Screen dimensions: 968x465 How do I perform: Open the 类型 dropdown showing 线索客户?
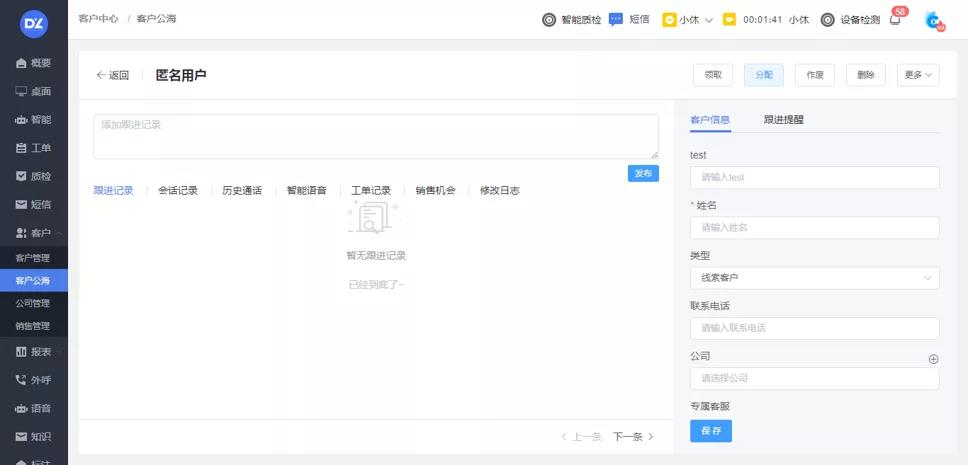pos(814,278)
